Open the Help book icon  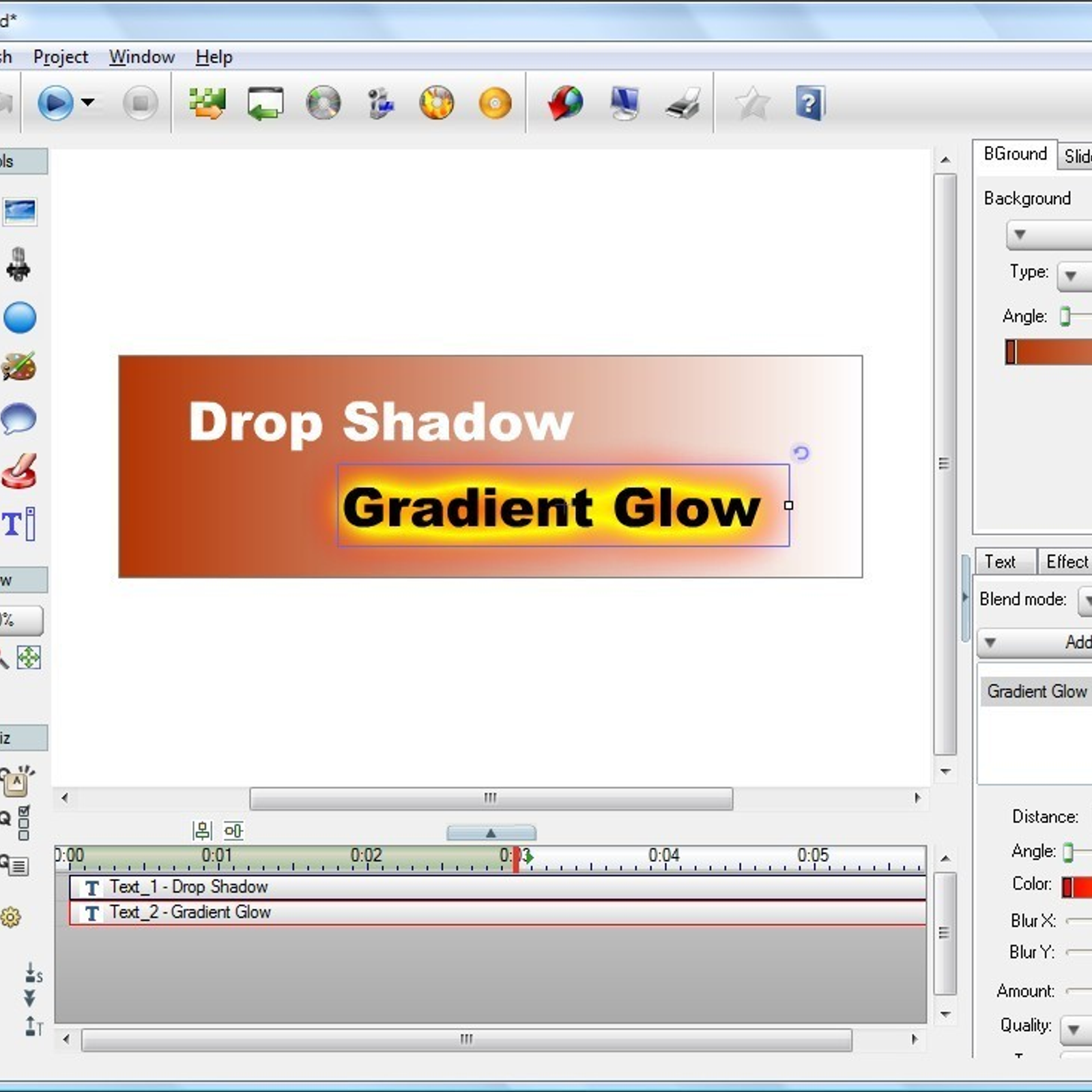[810, 103]
